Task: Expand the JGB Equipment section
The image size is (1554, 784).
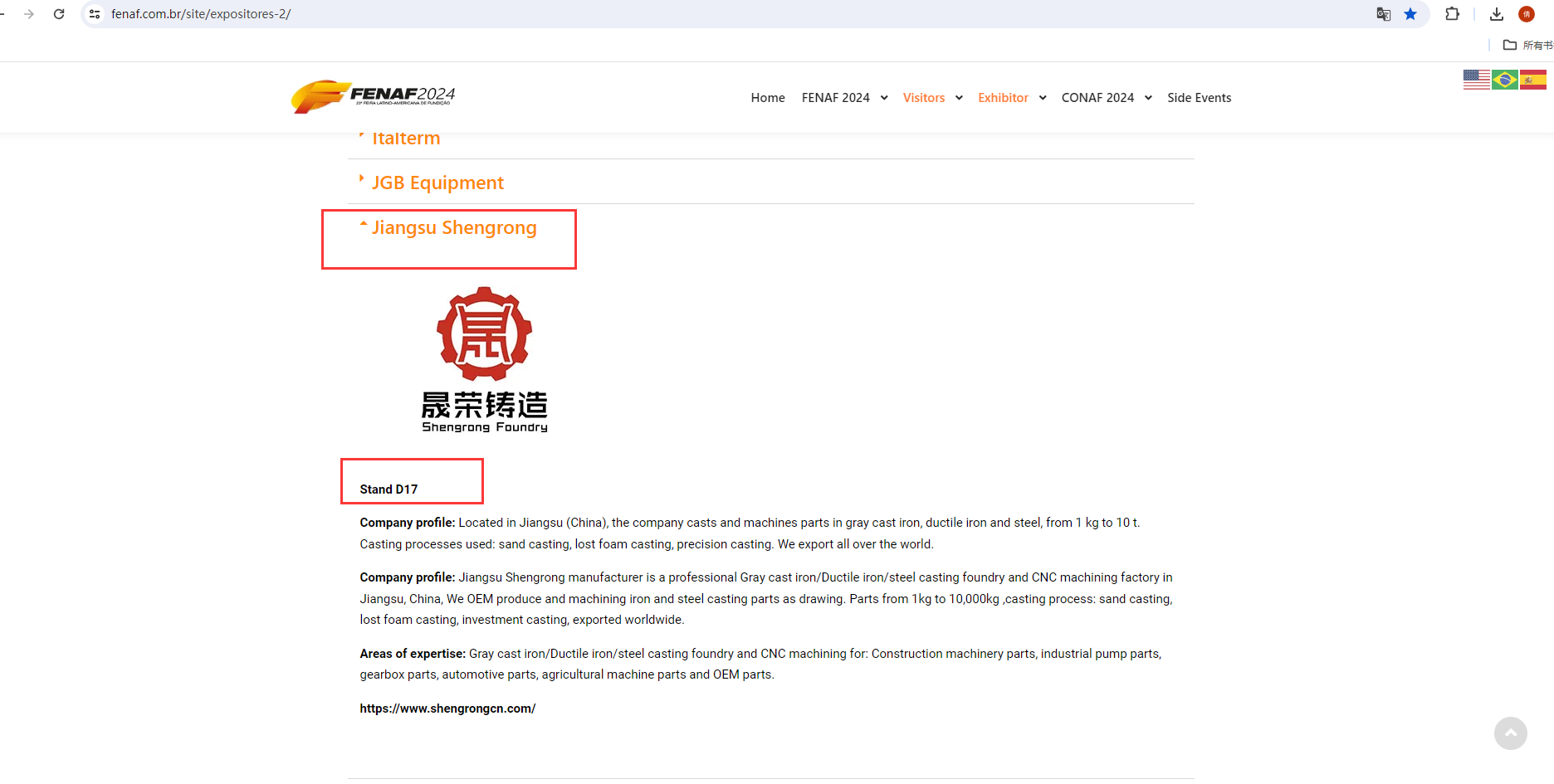Action: tap(437, 183)
